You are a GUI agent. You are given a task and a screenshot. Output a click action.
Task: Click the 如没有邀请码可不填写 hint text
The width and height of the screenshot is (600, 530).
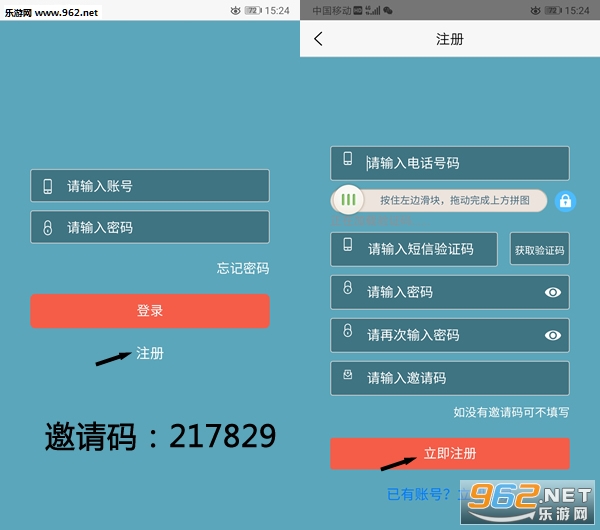(x=511, y=413)
